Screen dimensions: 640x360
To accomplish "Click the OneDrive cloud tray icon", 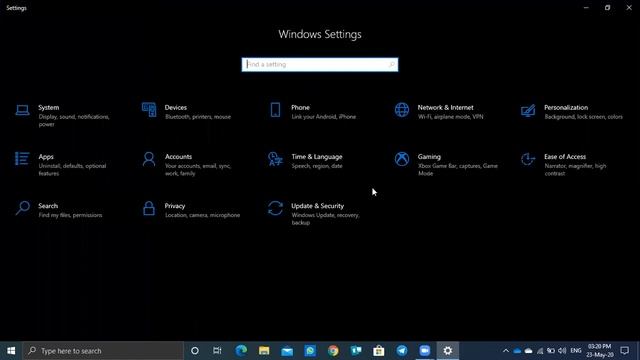I will pos(517,351).
